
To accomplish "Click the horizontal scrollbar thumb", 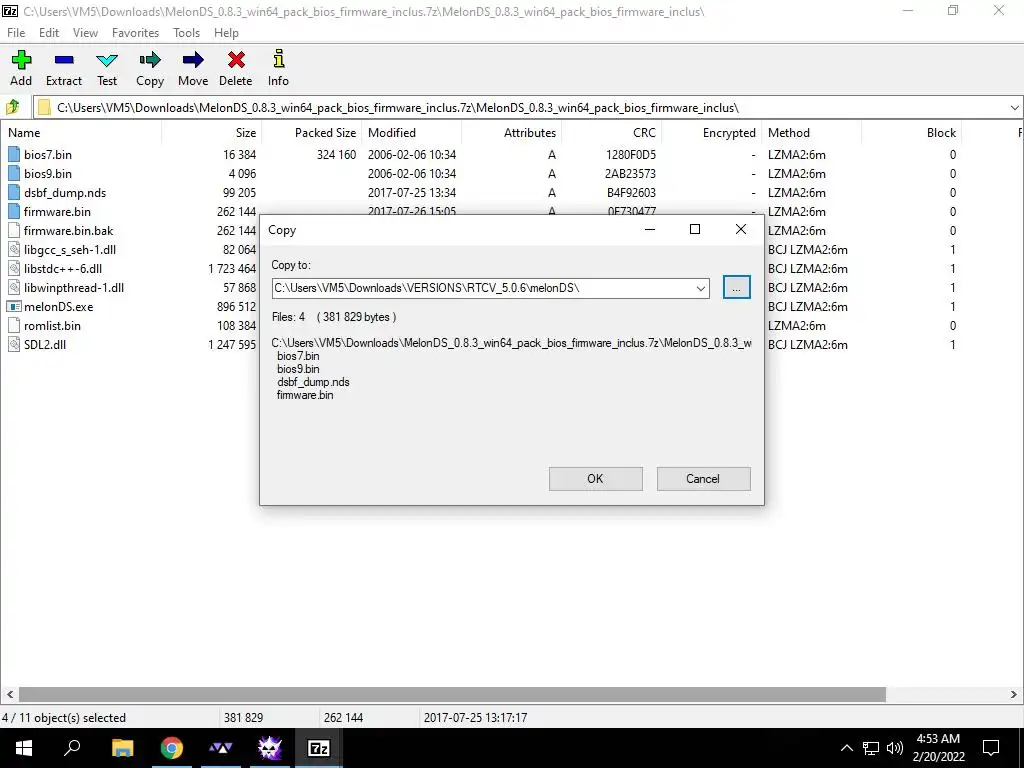I will (452, 694).
